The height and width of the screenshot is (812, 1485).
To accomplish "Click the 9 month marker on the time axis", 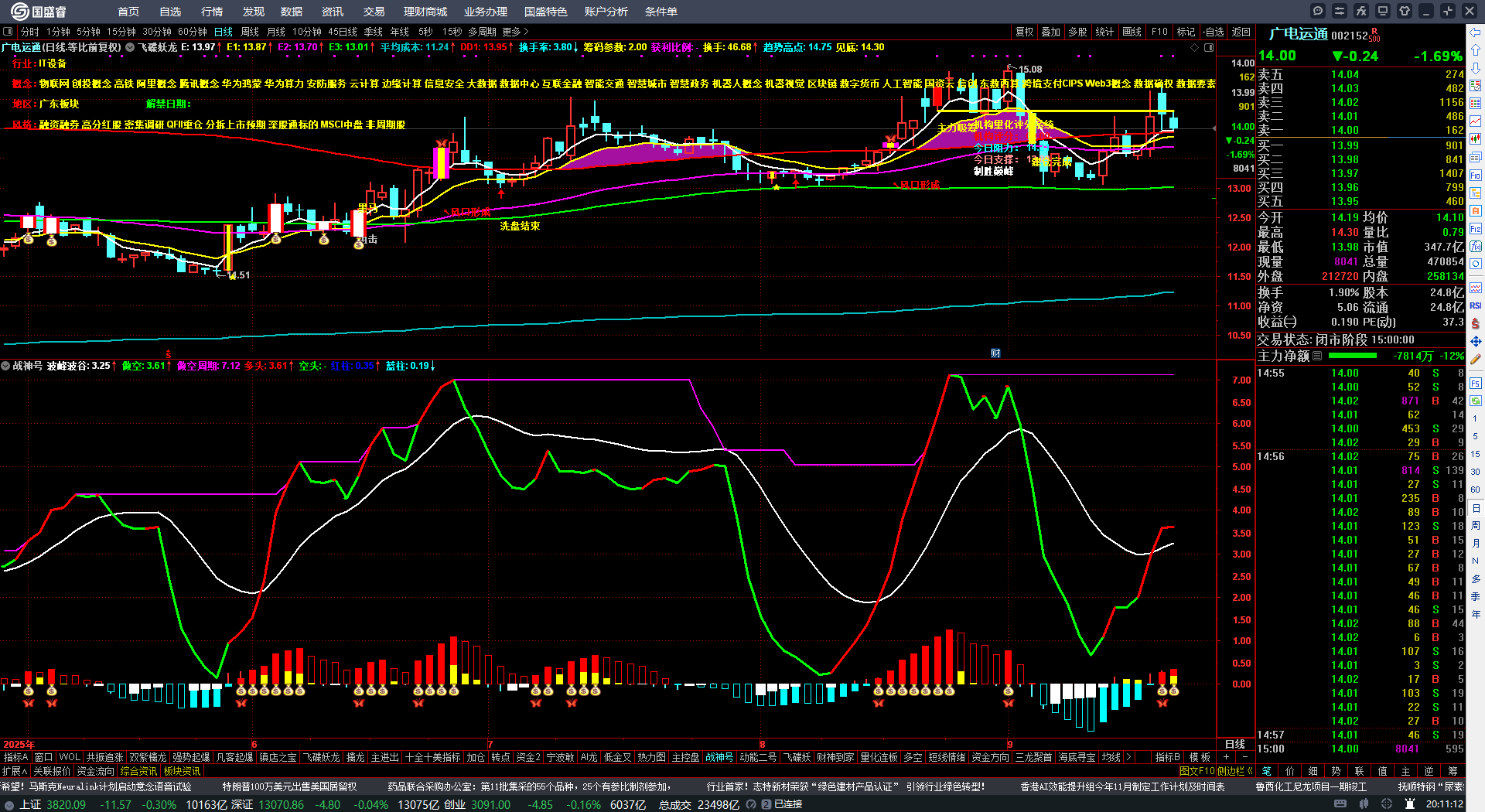I will tap(1009, 744).
